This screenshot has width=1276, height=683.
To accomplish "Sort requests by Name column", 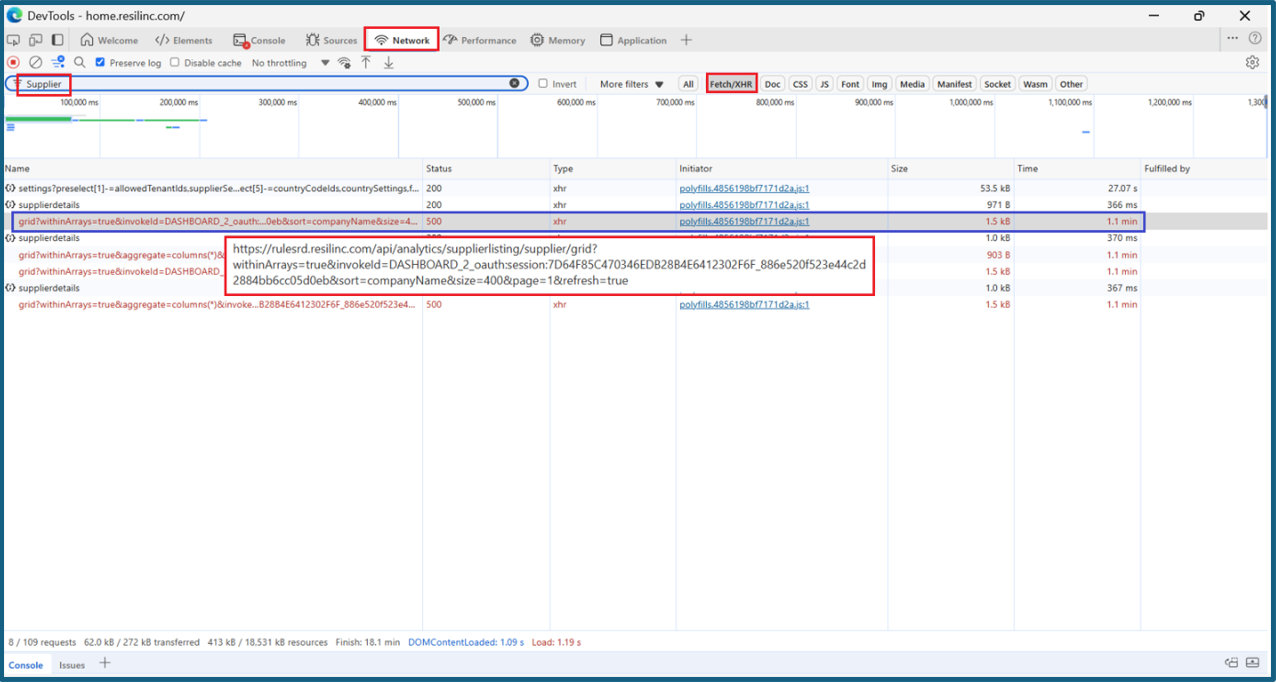I will click(x=213, y=169).
